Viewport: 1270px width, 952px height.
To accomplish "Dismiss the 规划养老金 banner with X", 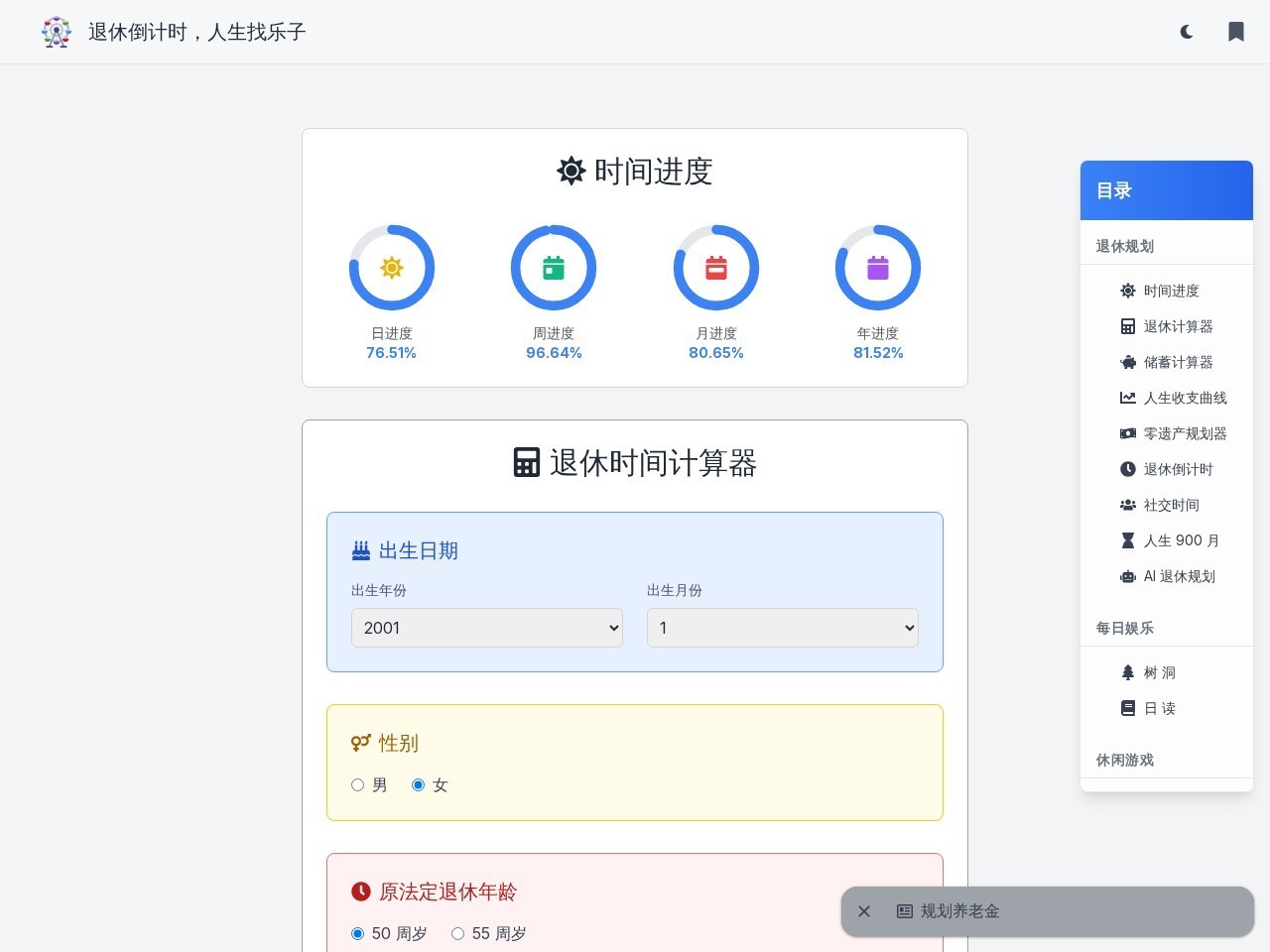I will pyautogui.click(x=864, y=911).
